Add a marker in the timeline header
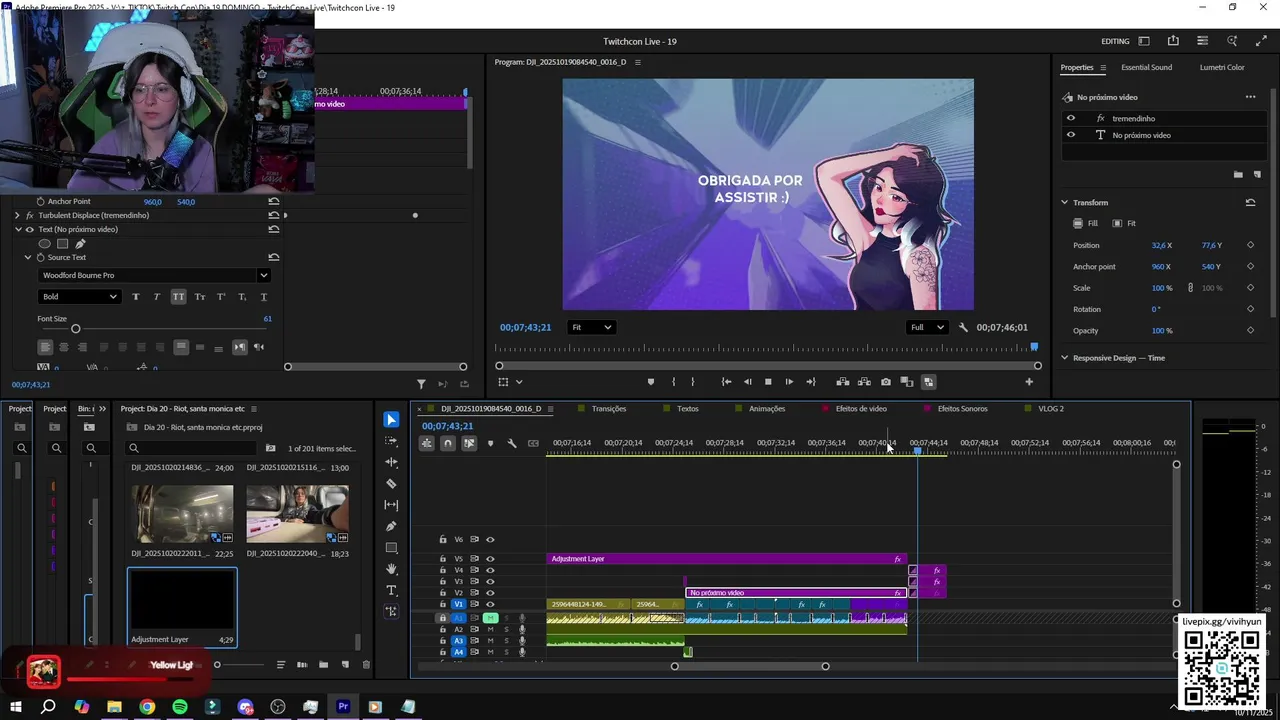 490,443
